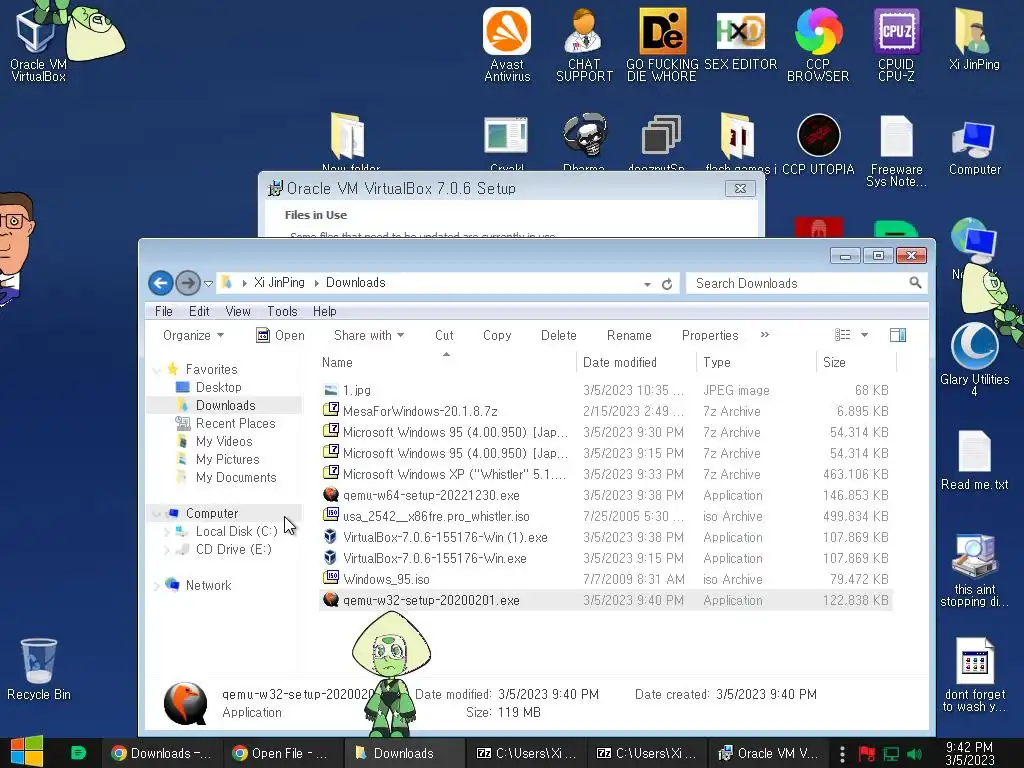The image size is (1024, 768).
Task: Open the Tools menu
Action: point(282,312)
